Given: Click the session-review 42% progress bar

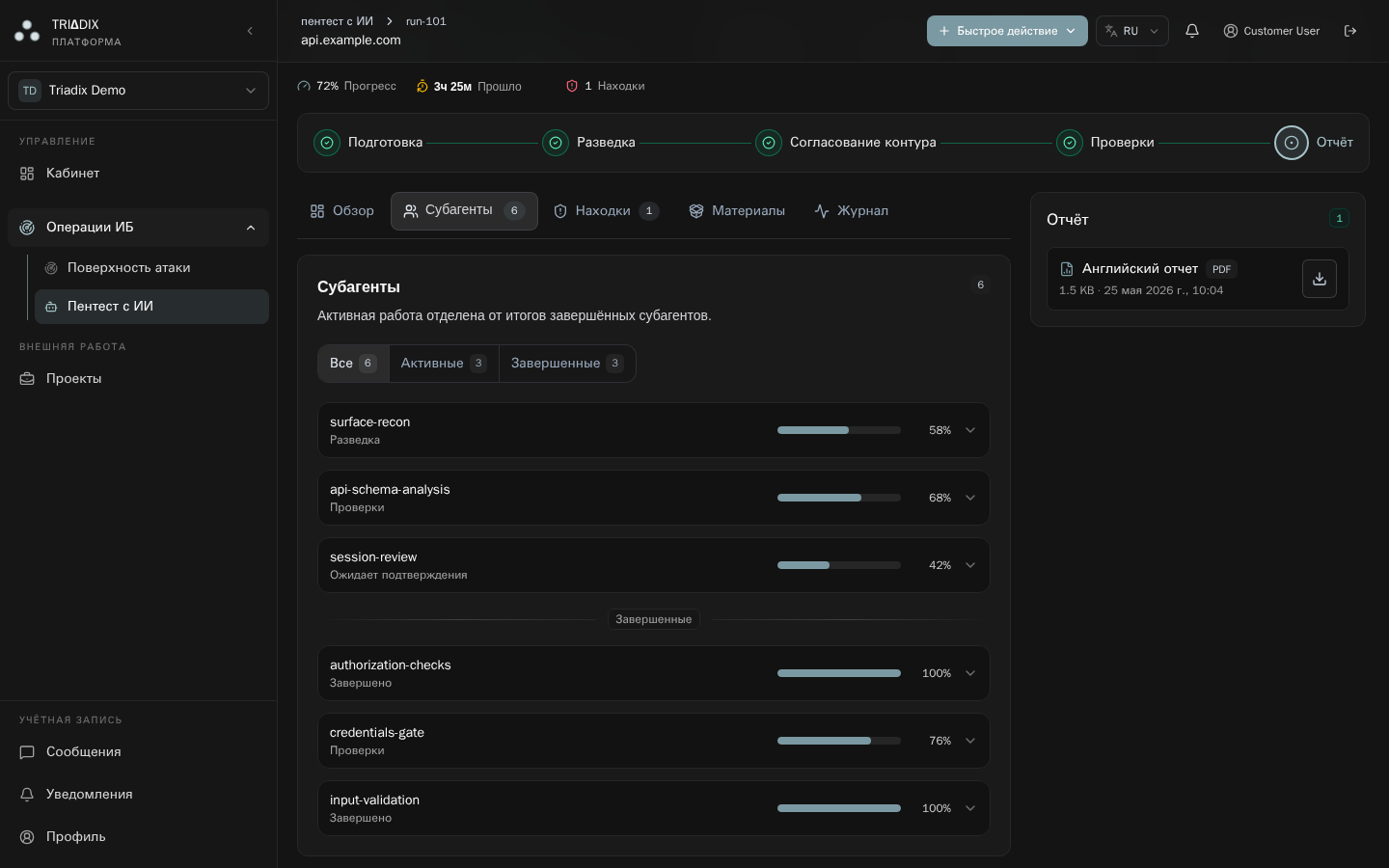Looking at the screenshot, I should click(x=839, y=565).
